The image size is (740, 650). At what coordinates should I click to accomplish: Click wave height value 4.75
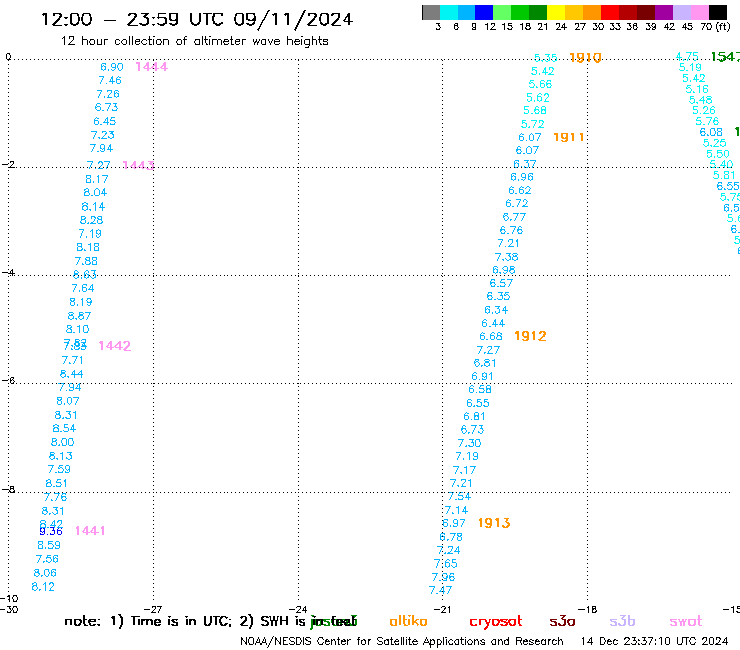[x=687, y=56]
